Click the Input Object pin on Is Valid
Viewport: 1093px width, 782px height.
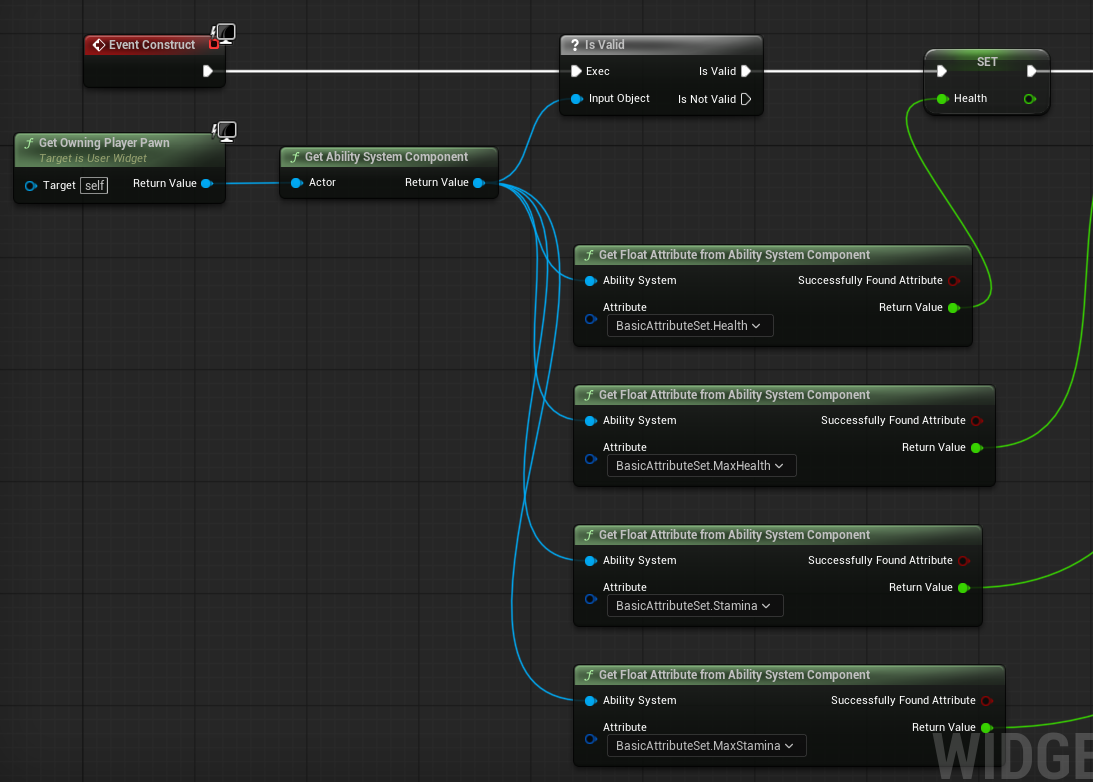(x=576, y=99)
